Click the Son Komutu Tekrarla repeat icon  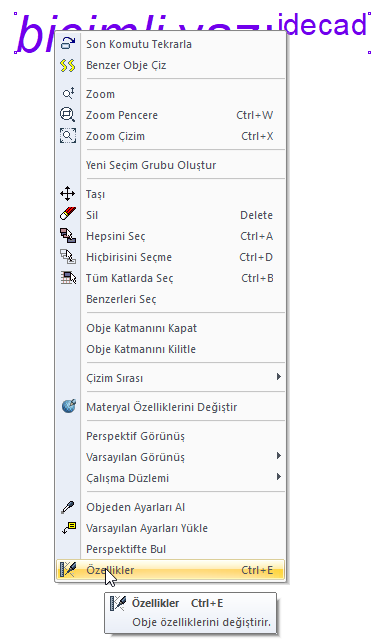point(68,43)
